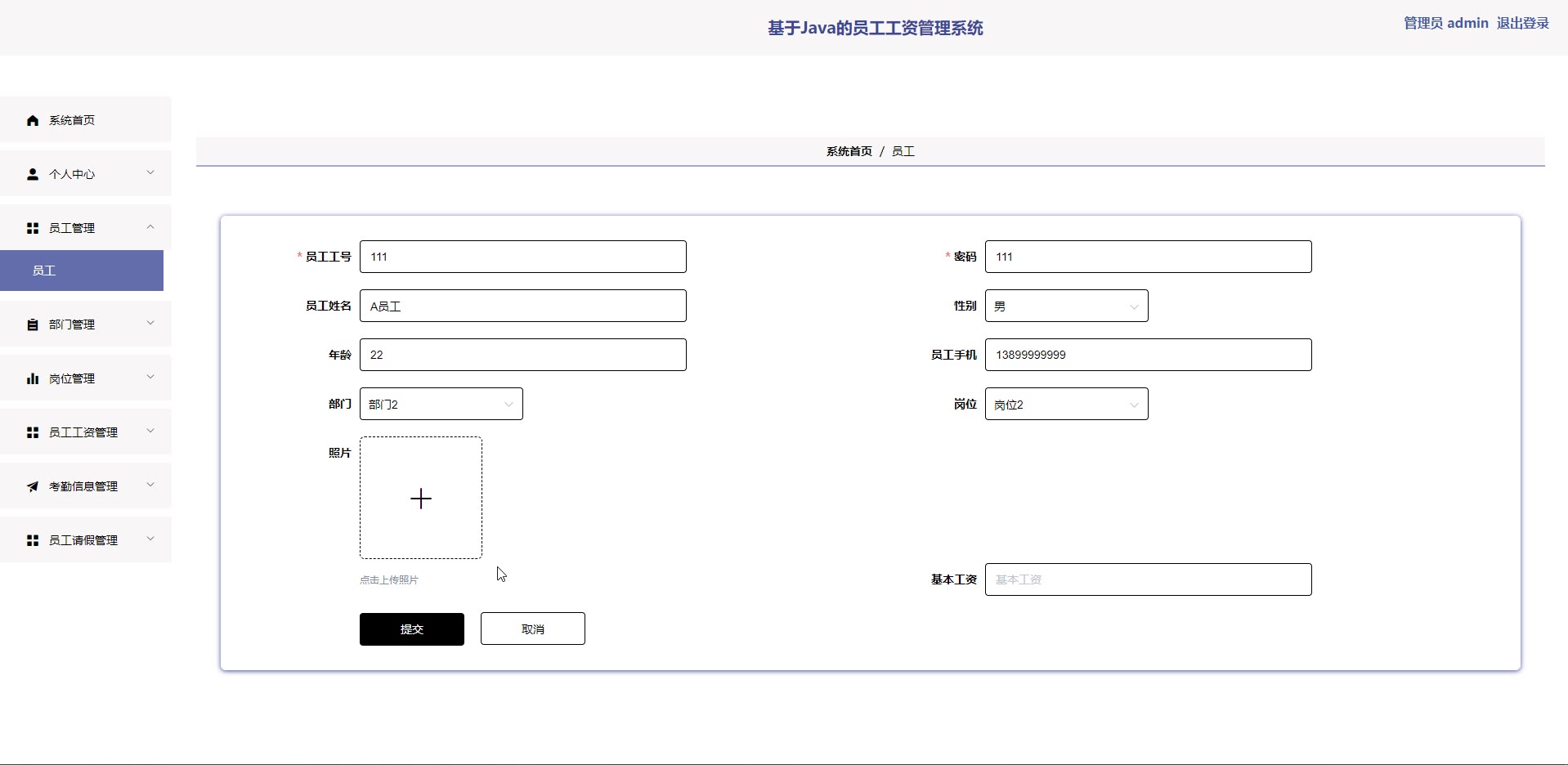1568x765 pixels.
Task: Click the 员工工号 input field
Action: coord(523,257)
